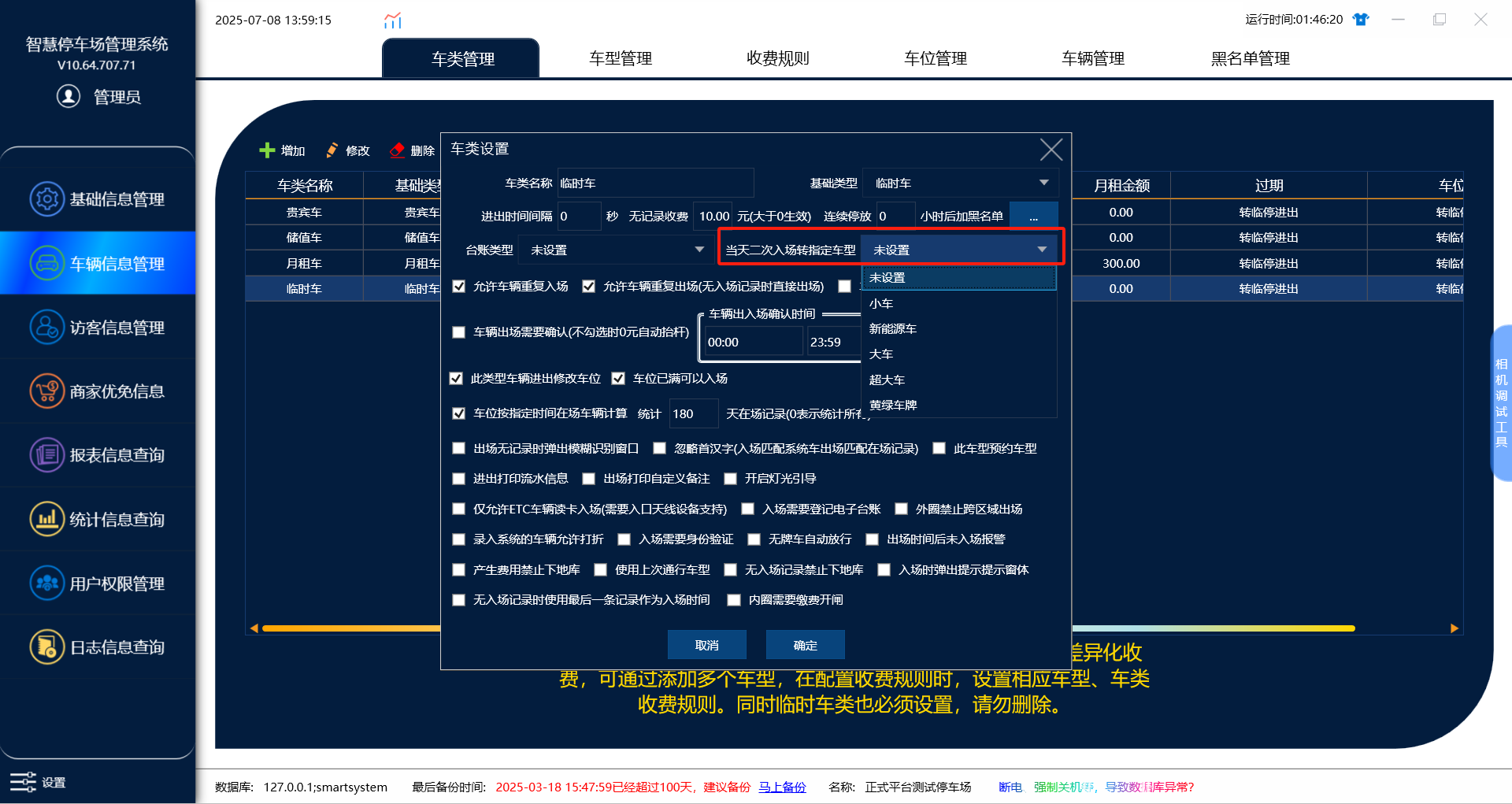This screenshot has width=1512, height=804.
Task: Switch to the 车型管理 tab
Action: pos(621,58)
